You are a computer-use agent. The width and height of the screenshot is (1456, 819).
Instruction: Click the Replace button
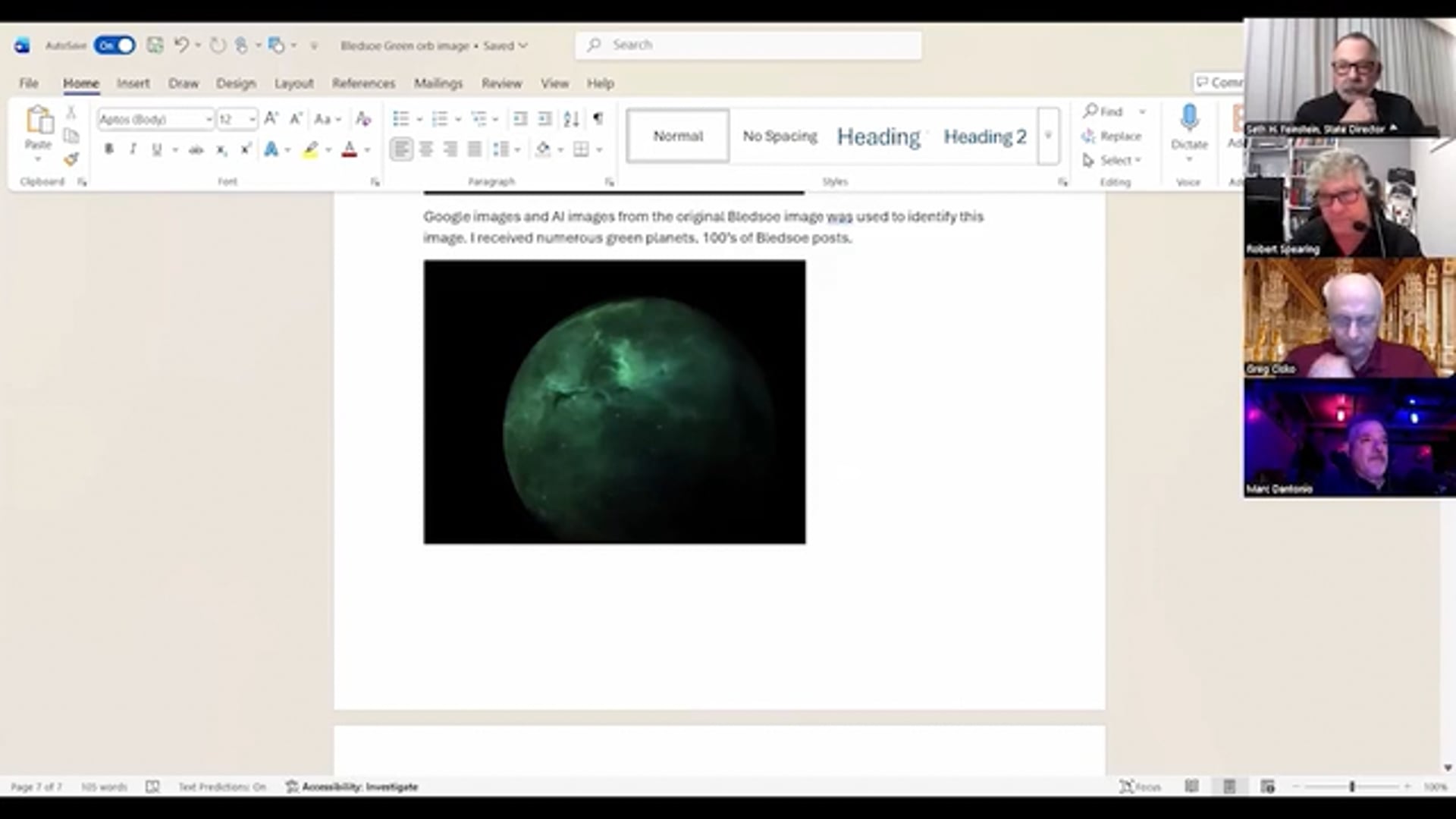1112,136
